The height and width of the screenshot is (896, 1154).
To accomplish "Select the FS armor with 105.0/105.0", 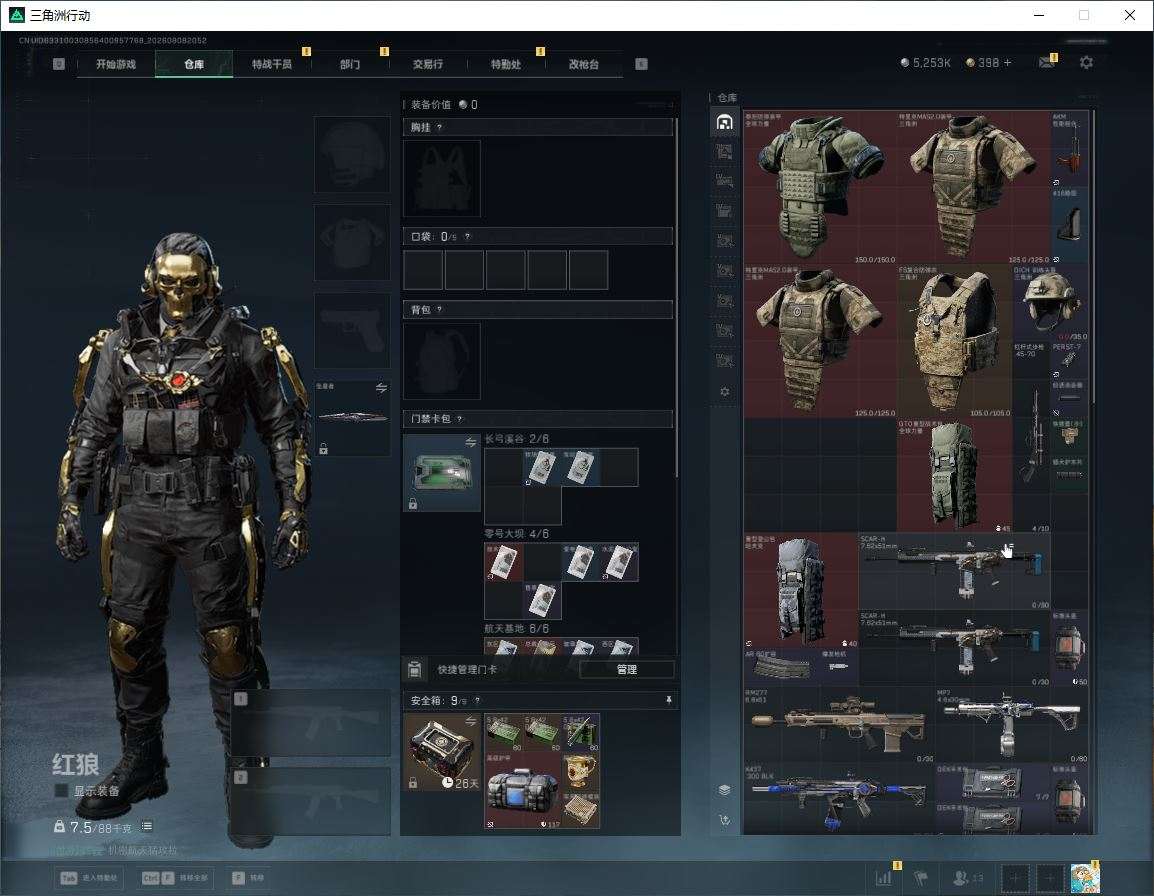I will click(954, 341).
